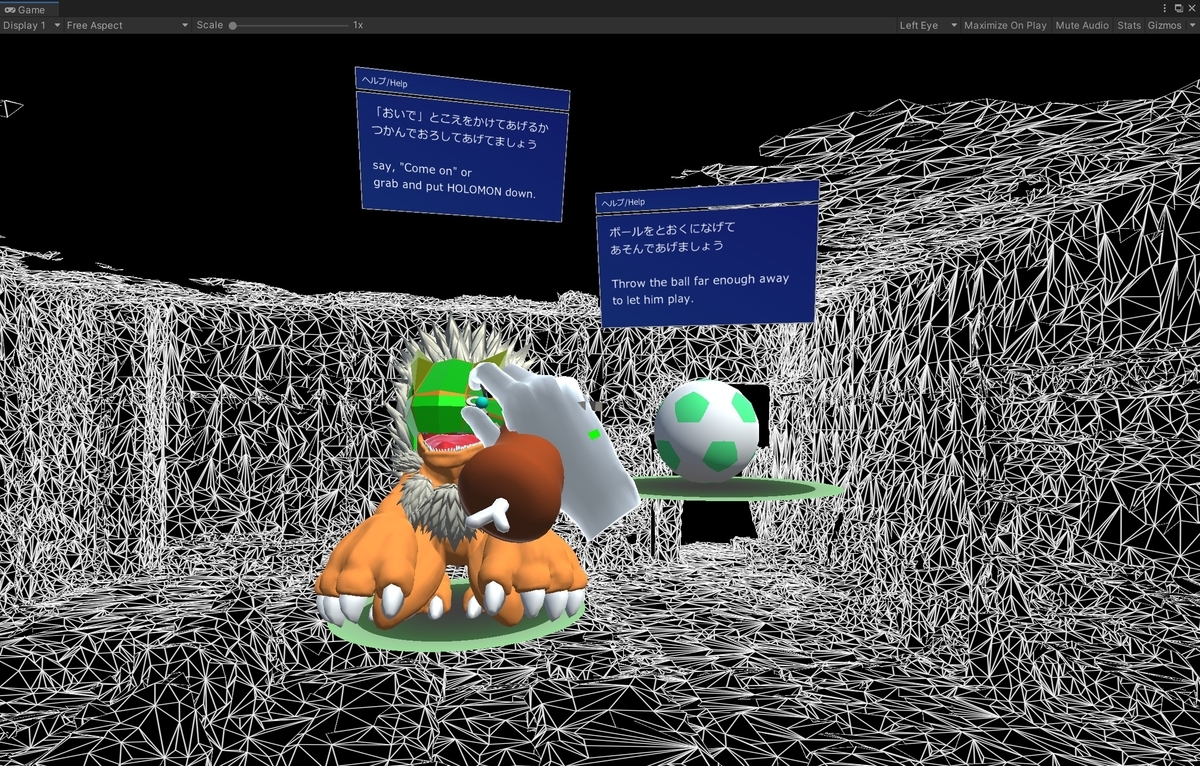1200x766 pixels.
Task: Click the "say, "Come on" or" text line
Action: [421, 171]
